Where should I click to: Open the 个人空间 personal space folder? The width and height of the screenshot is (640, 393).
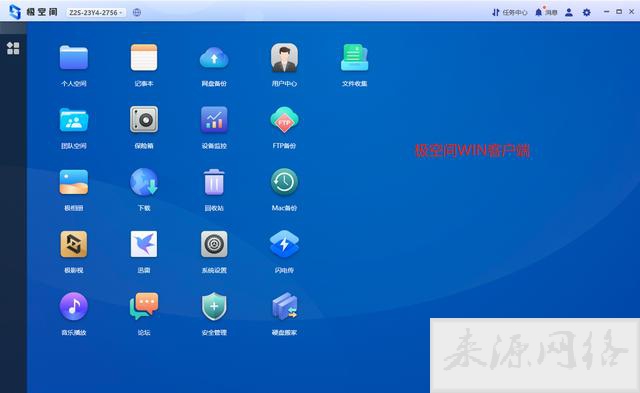click(74, 58)
